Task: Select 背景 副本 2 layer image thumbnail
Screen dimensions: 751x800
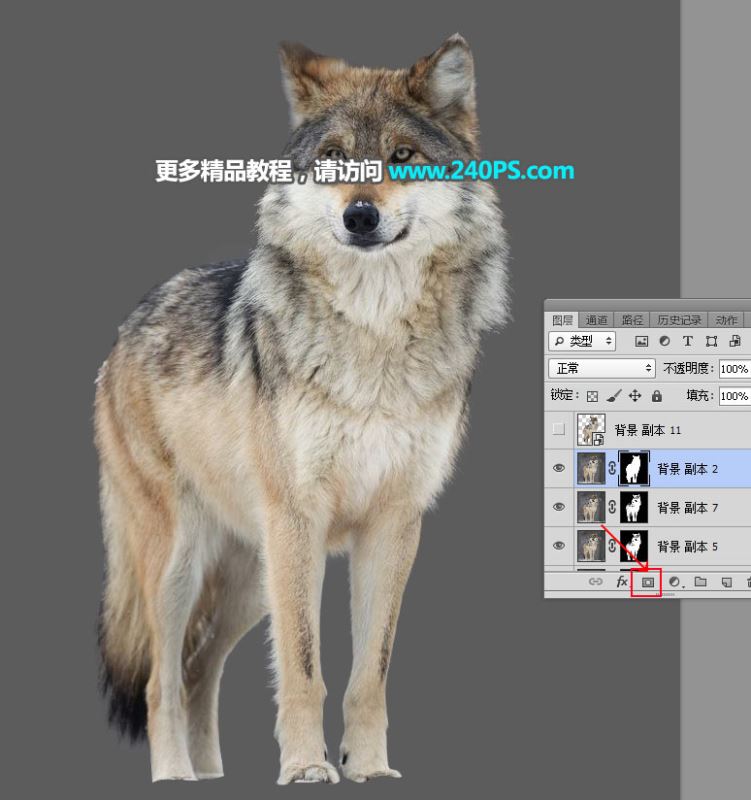Action: click(x=591, y=468)
